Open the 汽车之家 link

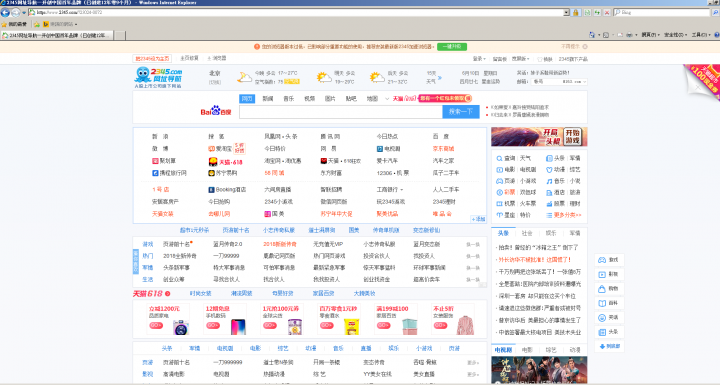[443, 161]
